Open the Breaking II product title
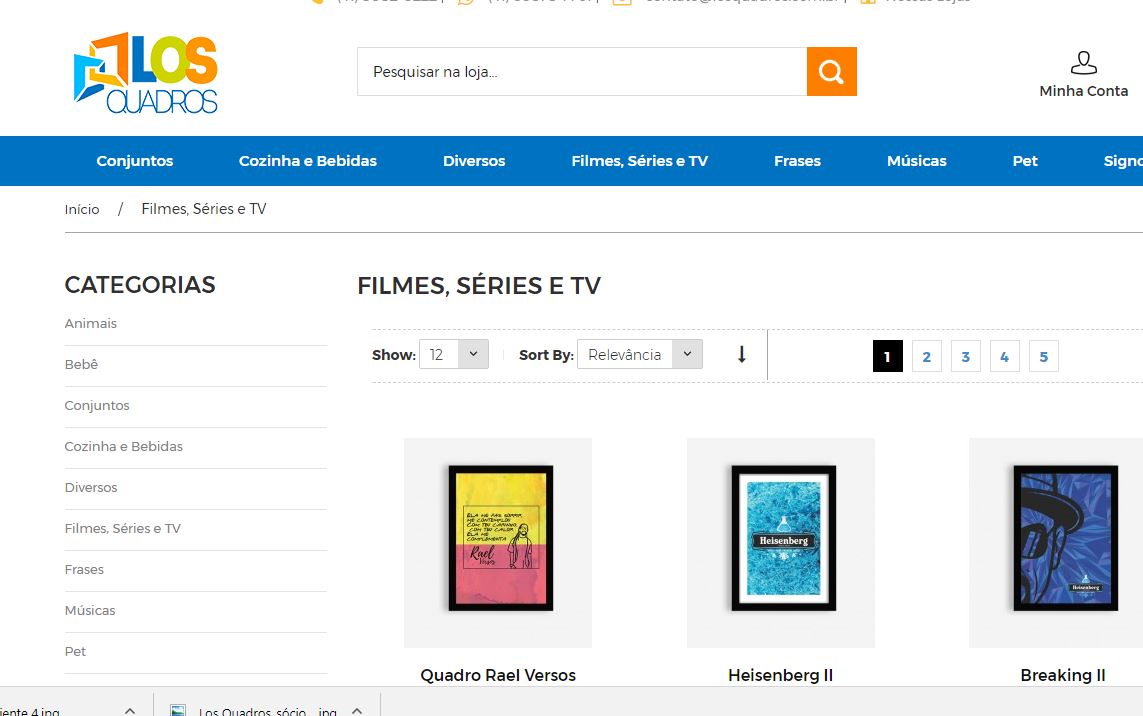Screen dimensions: 1143x716 coord(1062,675)
